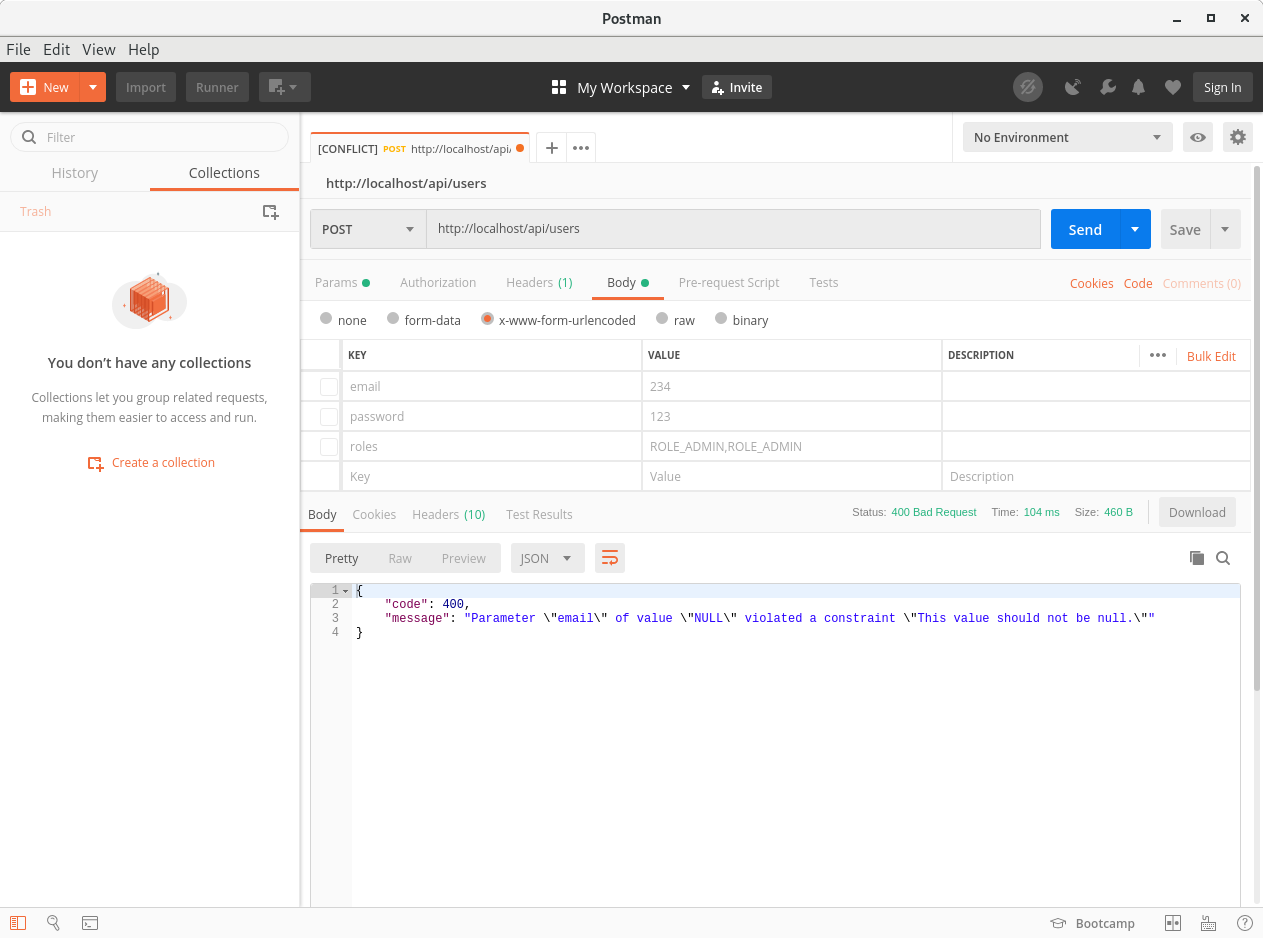Open the Save button dropdown arrow
Viewport: 1263px width, 938px height.
(1225, 229)
